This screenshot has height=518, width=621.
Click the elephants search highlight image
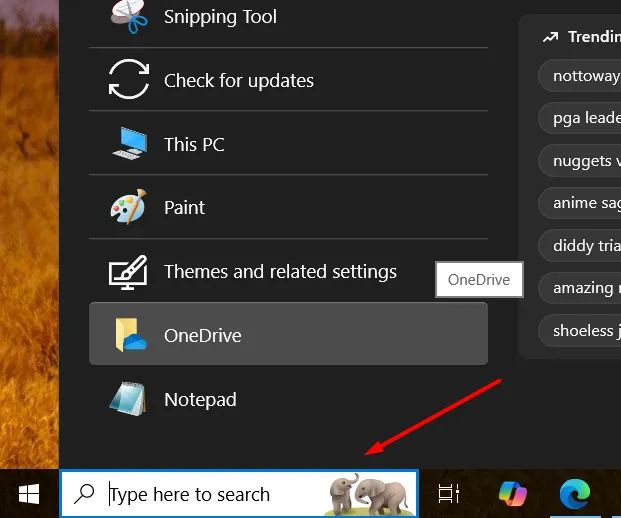(x=369, y=495)
